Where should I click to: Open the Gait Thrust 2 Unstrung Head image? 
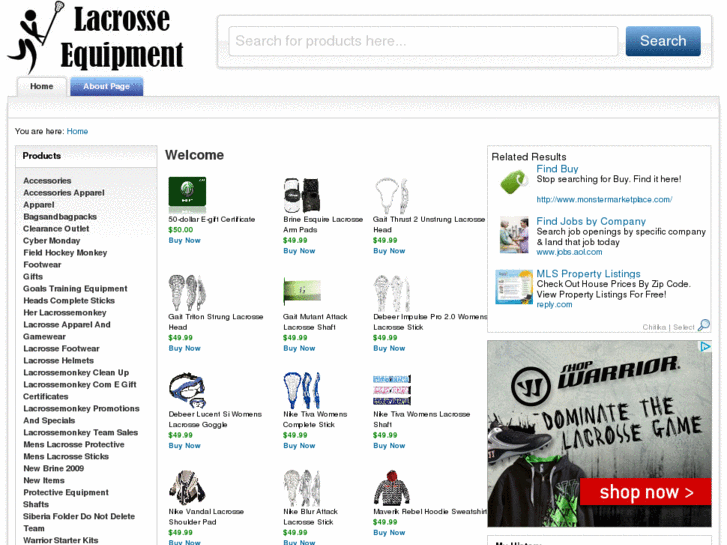coord(392,196)
